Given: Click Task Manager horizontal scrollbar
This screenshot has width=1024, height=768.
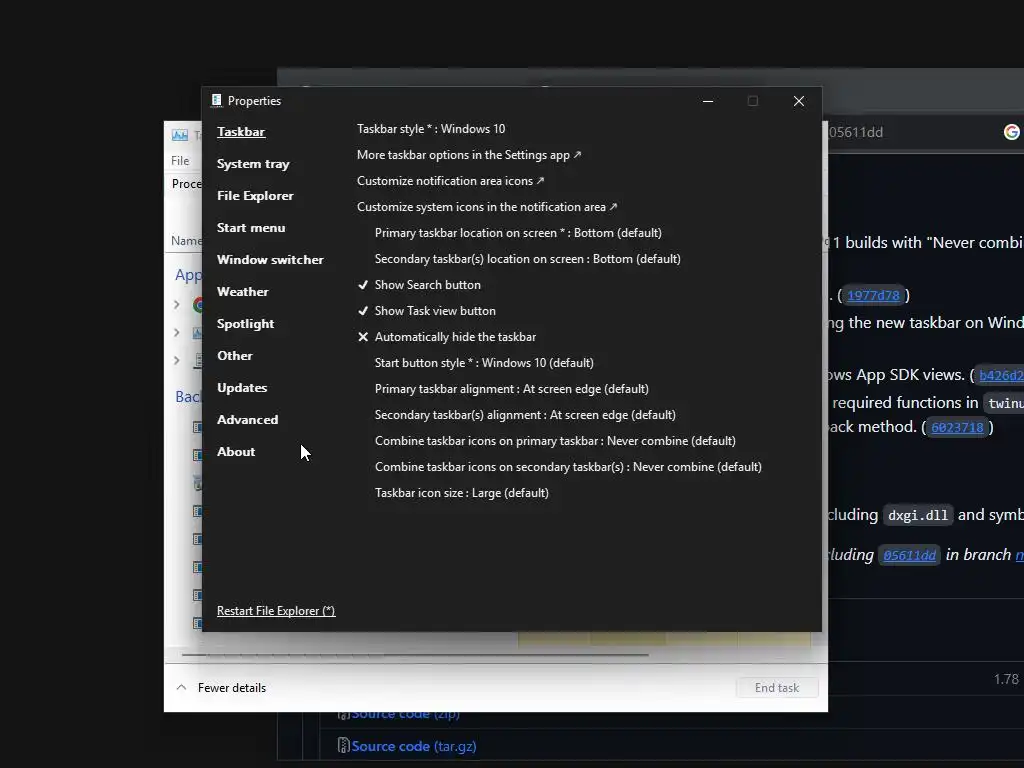Looking at the screenshot, I should [415, 654].
